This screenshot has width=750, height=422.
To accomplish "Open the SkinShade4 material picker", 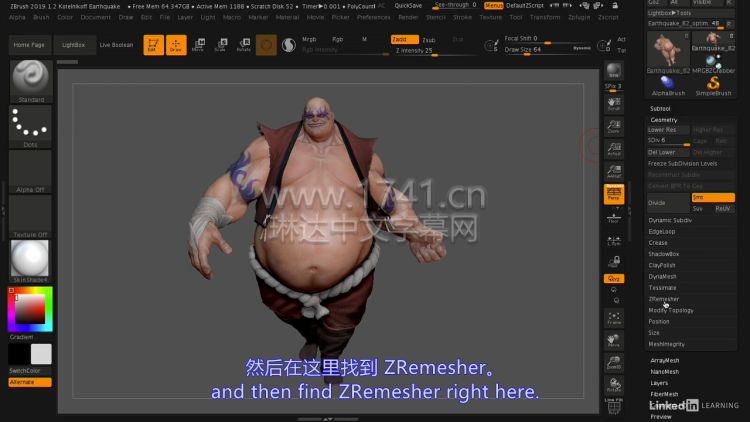I will click(31, 261).
